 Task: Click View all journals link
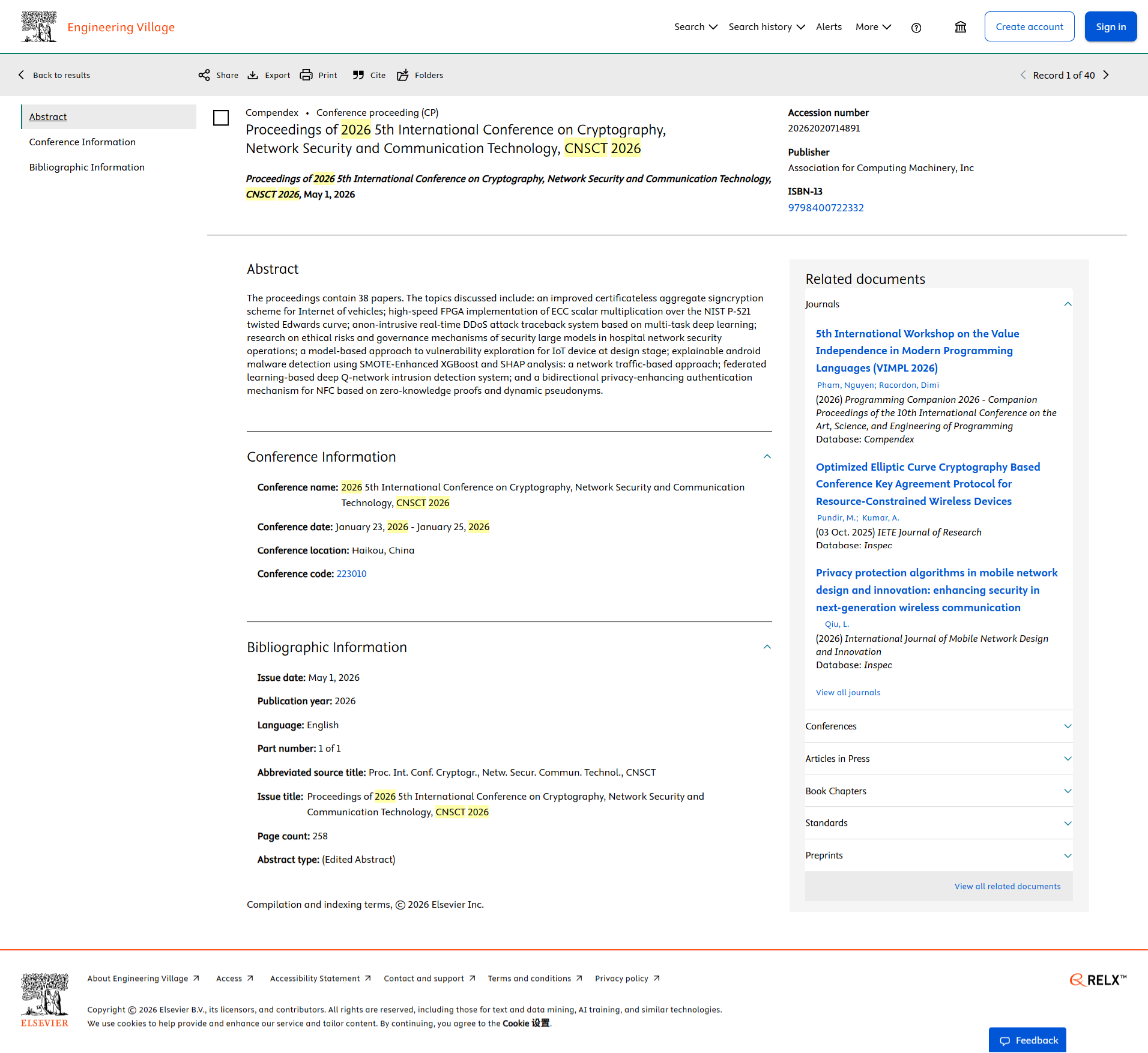click(x=848, y=693)
